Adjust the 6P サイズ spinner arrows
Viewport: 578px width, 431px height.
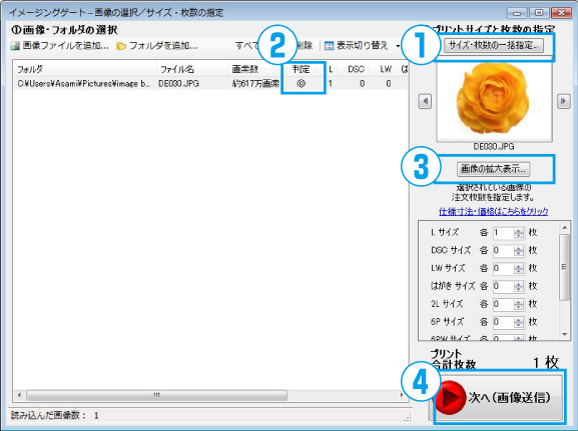[x=519, y=322]
